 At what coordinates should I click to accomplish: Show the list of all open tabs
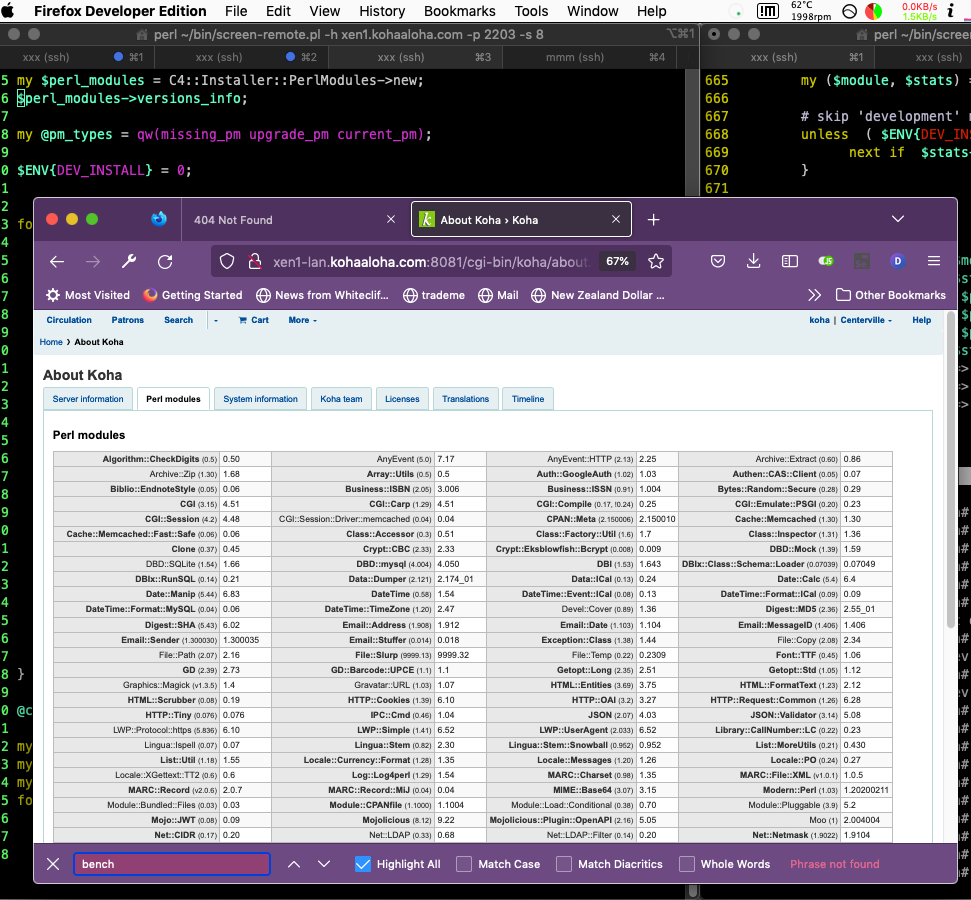897,220
